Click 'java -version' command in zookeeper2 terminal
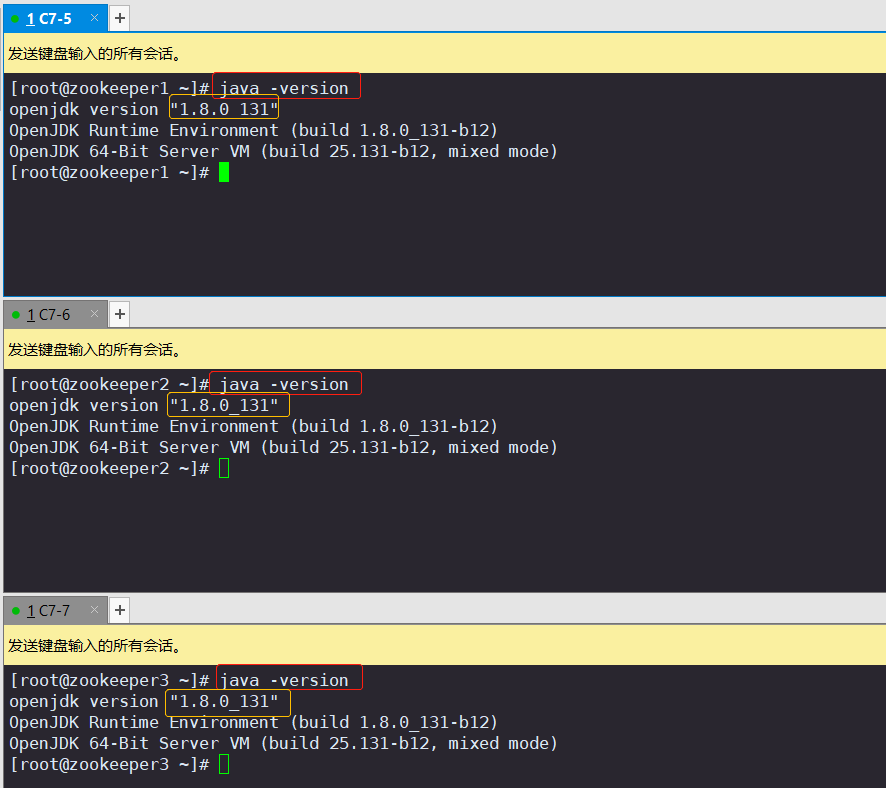The height and width of the screenshot is (788, 886). 284,385
